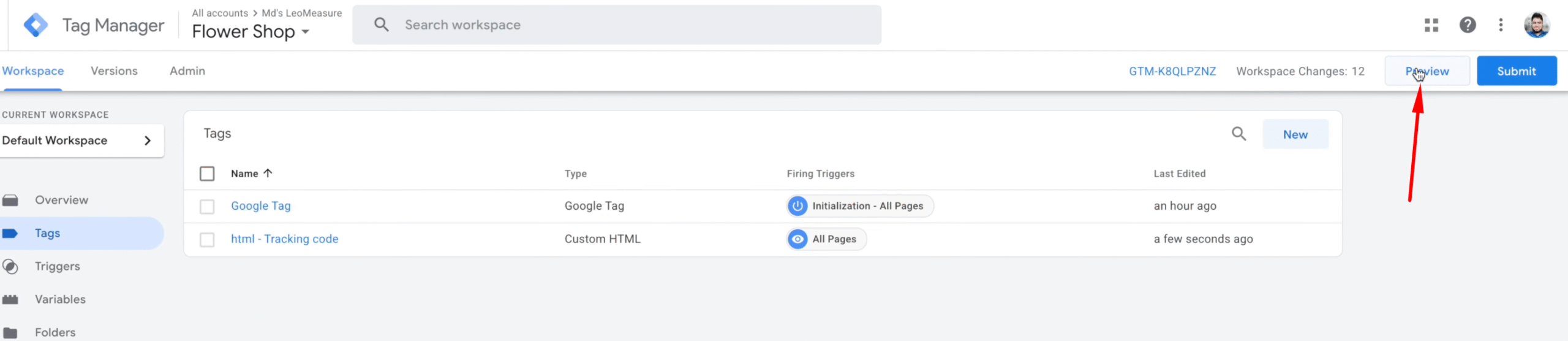Click the user account avatar

pos(1536,25)
